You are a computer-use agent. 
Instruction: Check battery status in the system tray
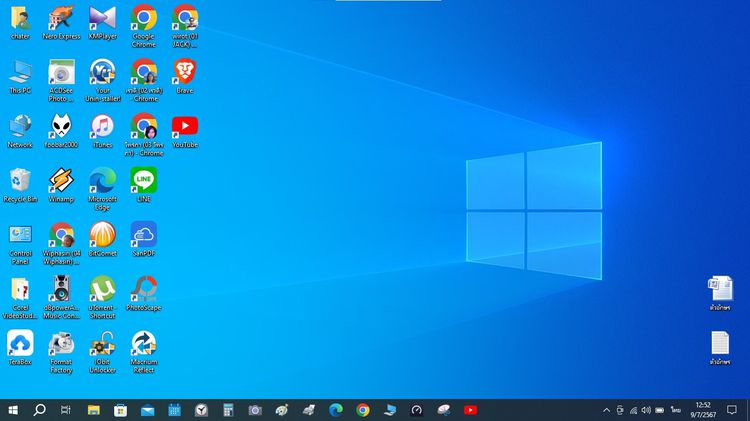pyautogui.click(x=660, y=410)
